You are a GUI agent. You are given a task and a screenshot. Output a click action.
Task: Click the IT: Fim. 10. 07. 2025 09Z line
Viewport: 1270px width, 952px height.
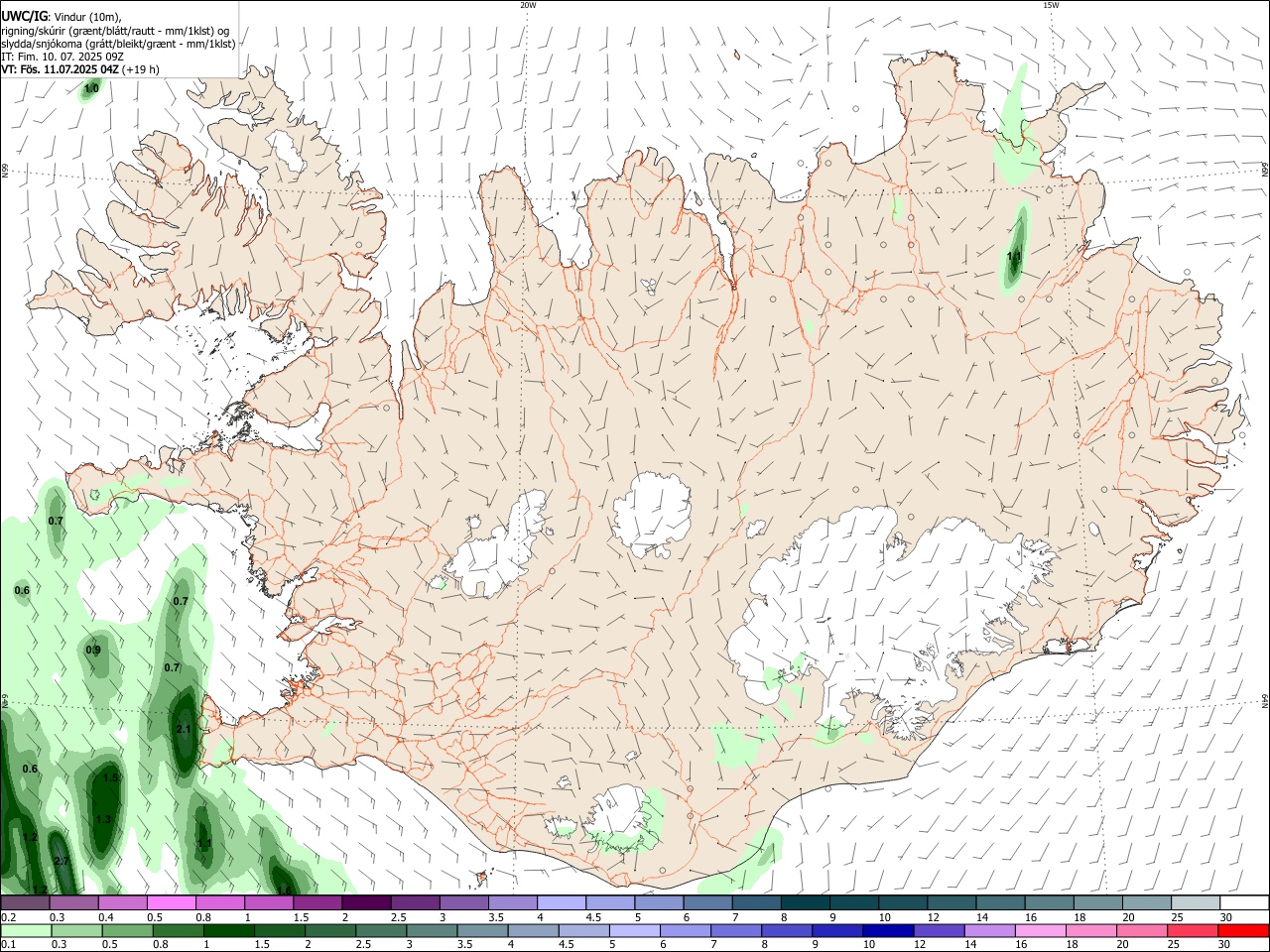[63, 57]
